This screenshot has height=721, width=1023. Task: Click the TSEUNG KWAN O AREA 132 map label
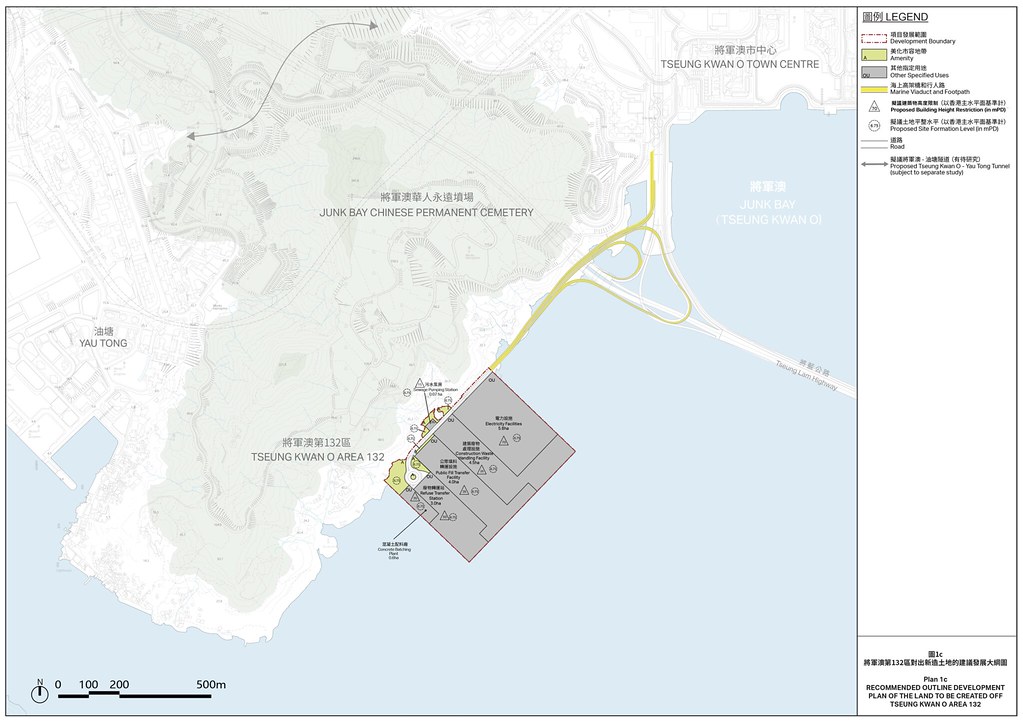pos(318,457)
